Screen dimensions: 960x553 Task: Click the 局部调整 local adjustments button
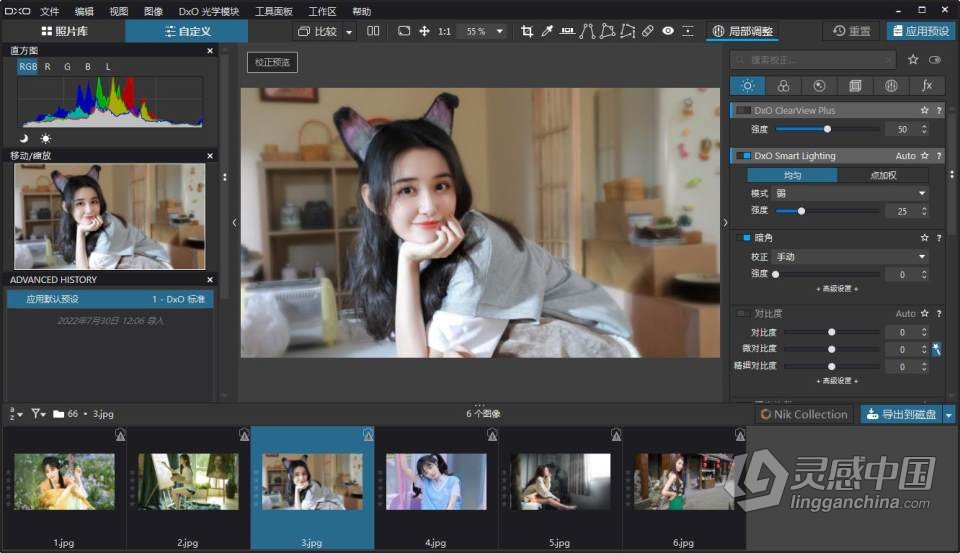click(743, 31)
